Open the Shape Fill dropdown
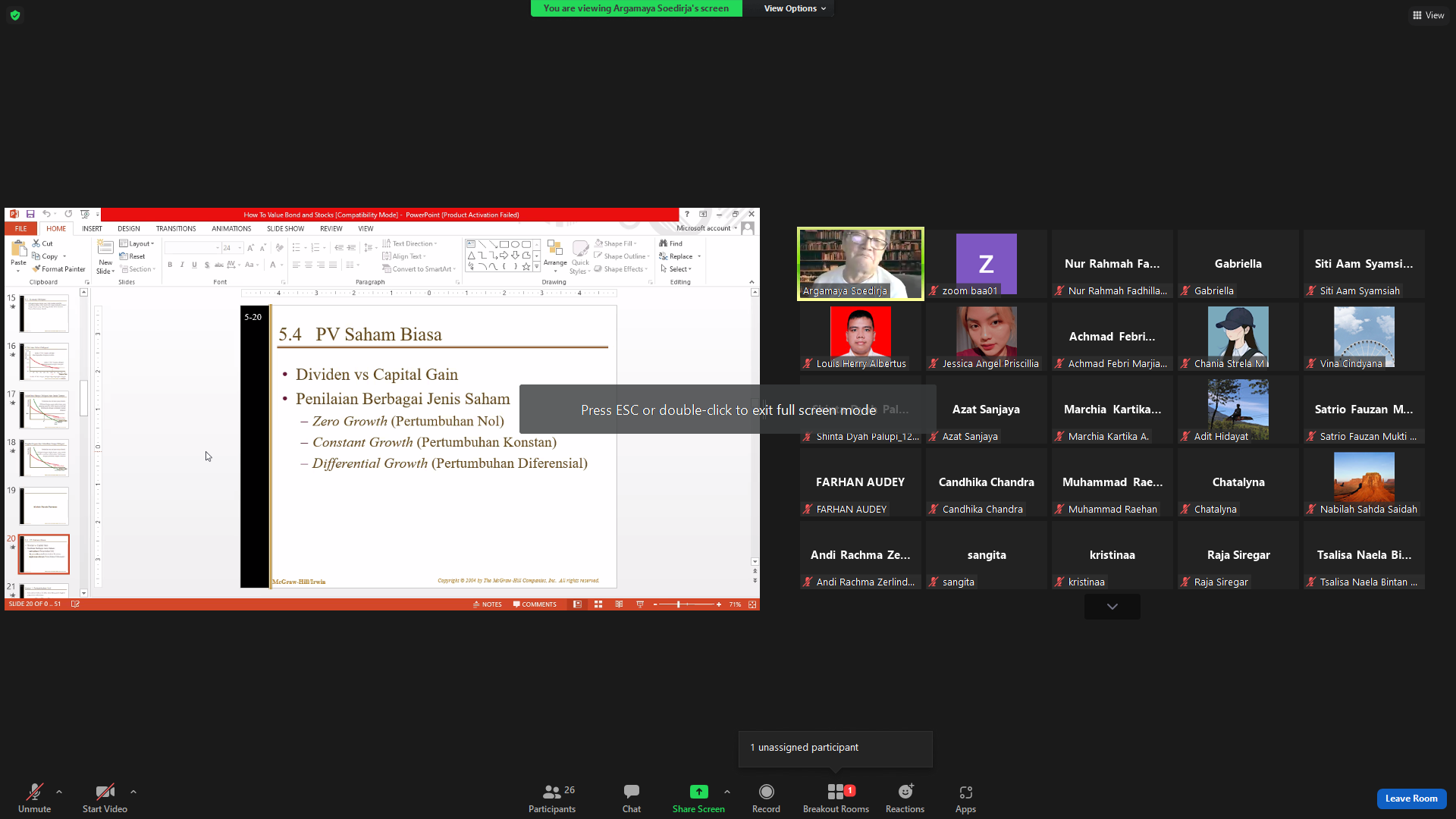 click(x=617, y=243)
